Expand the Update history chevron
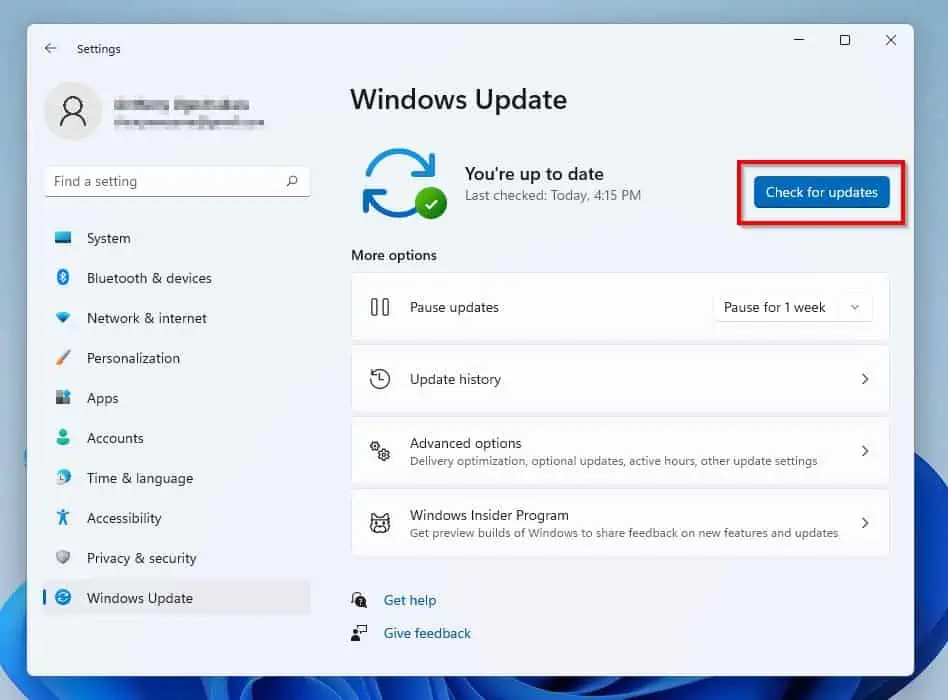The image size is (948, 700). click(865, 379)
